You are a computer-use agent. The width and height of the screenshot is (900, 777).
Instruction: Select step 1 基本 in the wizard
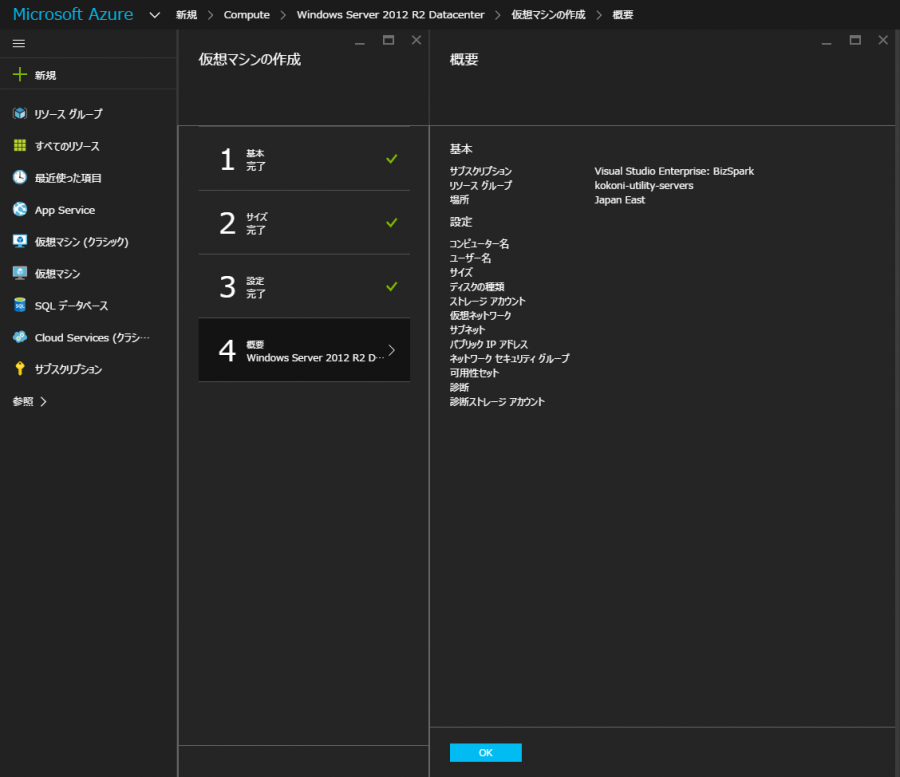point(304,159)
